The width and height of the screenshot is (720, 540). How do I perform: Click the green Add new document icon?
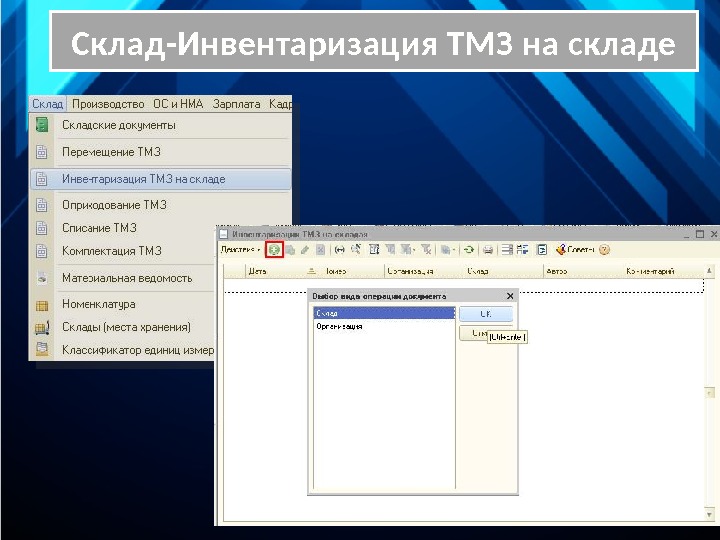click(275, 249)
